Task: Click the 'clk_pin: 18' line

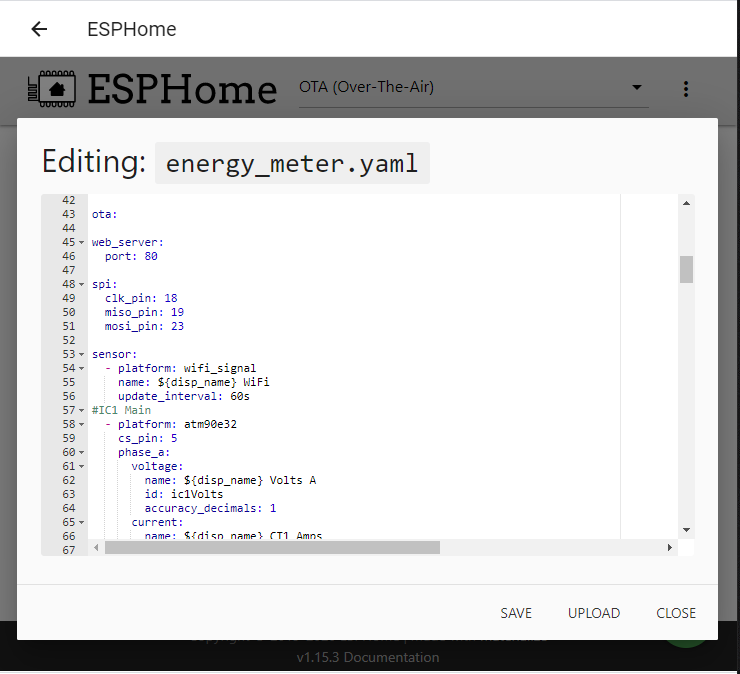Action: 141,298
